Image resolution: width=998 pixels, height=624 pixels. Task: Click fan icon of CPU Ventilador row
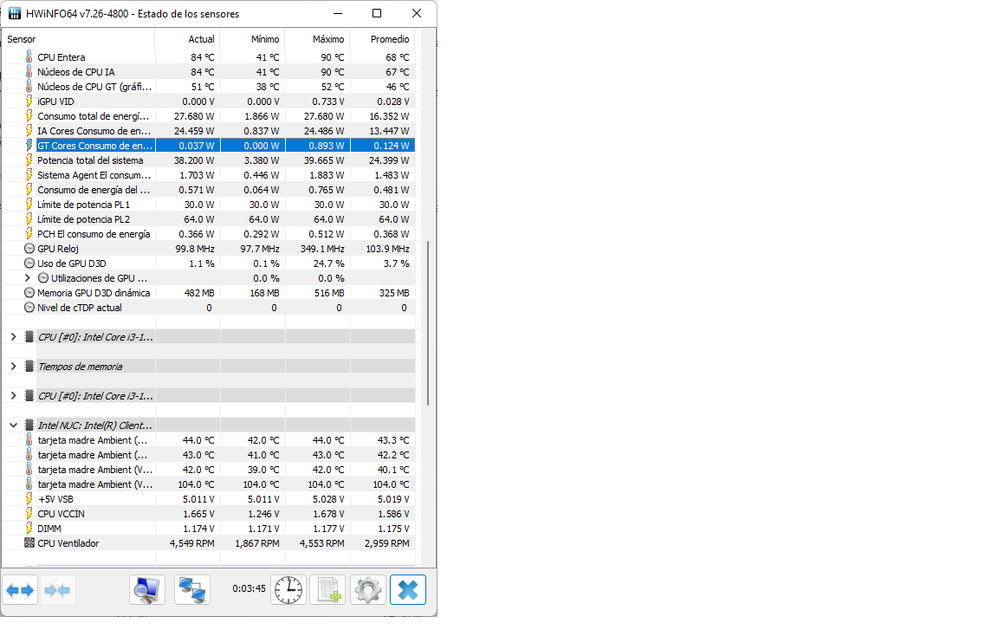coord(29,542)
